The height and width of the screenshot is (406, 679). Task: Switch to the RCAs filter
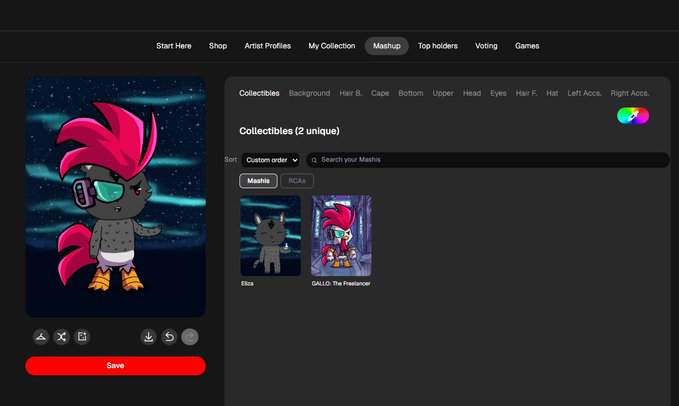coord(297,181)
